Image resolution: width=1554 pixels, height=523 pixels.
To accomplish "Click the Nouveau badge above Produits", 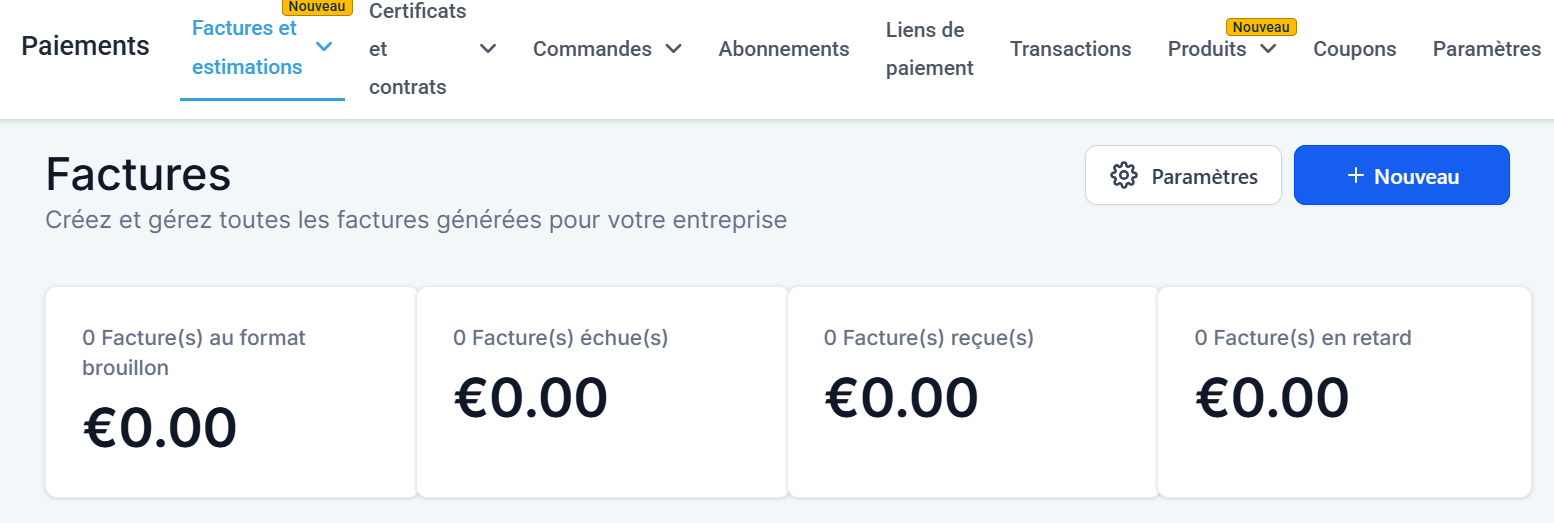I will (1262, 27).
